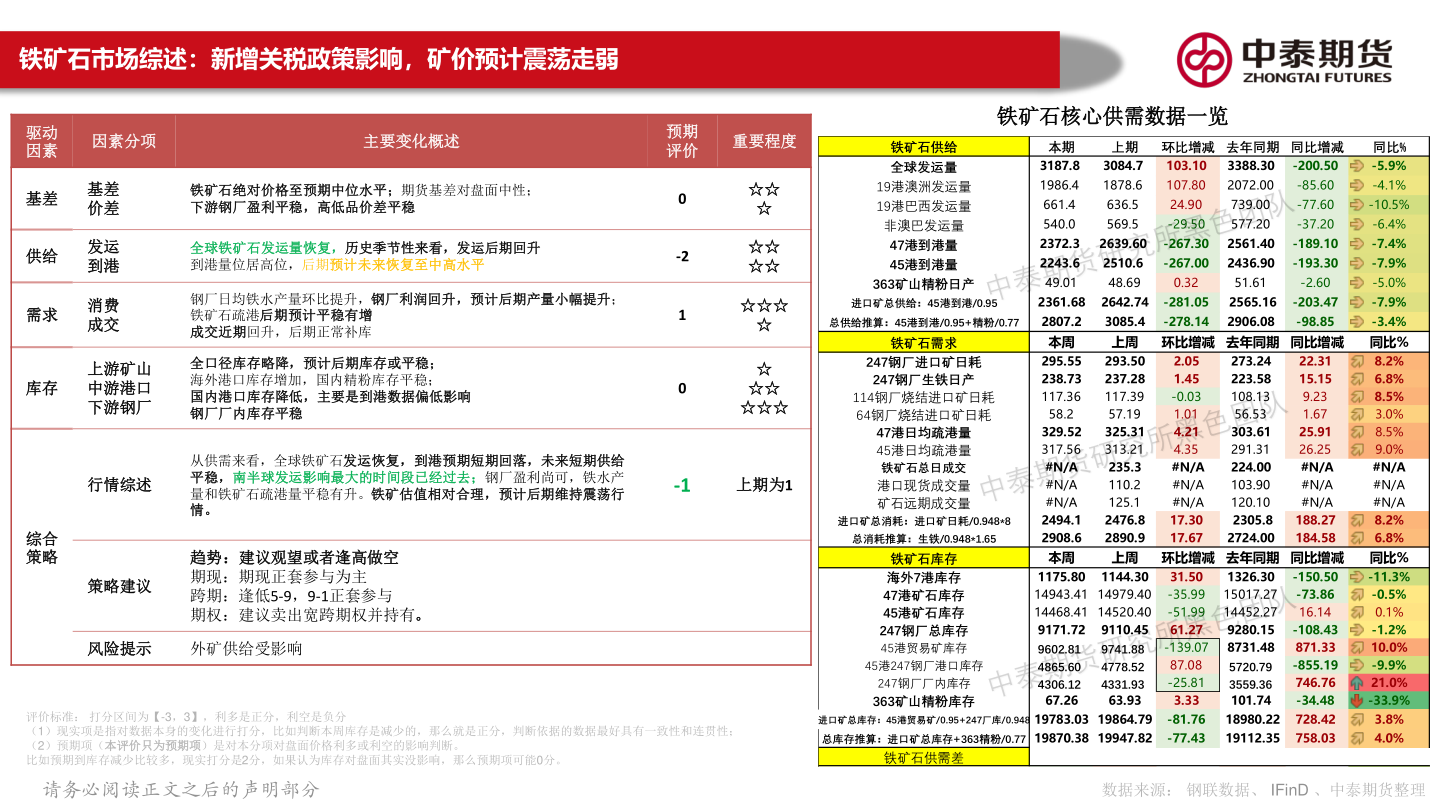
Task: Select the trend arrow next to -5.9% for 全球发运量
Action: coord(1355,166)
